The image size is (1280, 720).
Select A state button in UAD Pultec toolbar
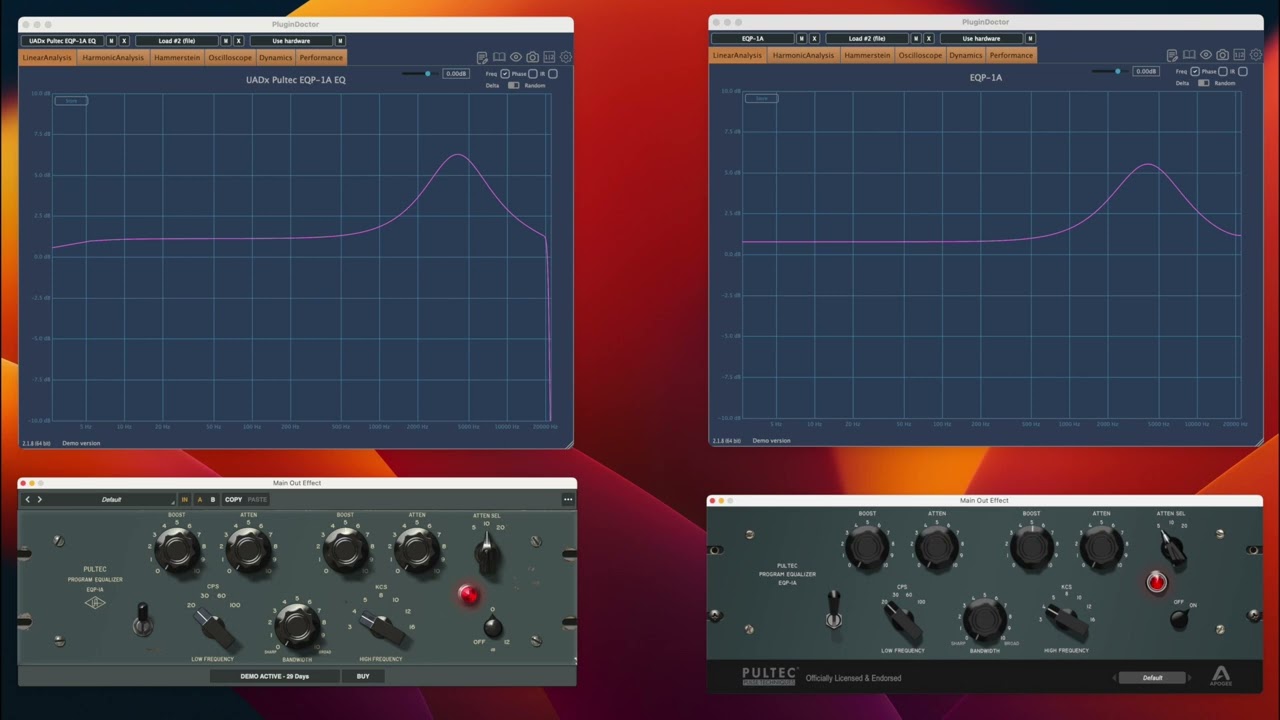coord(199,499)
